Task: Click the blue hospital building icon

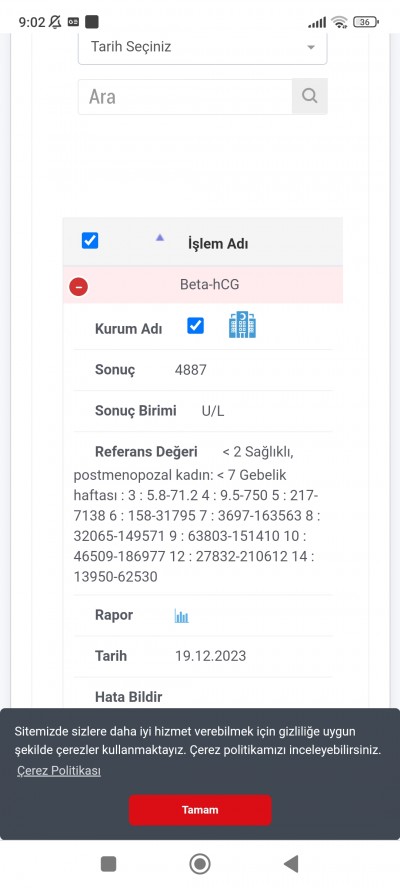Action: pos(242,325)
